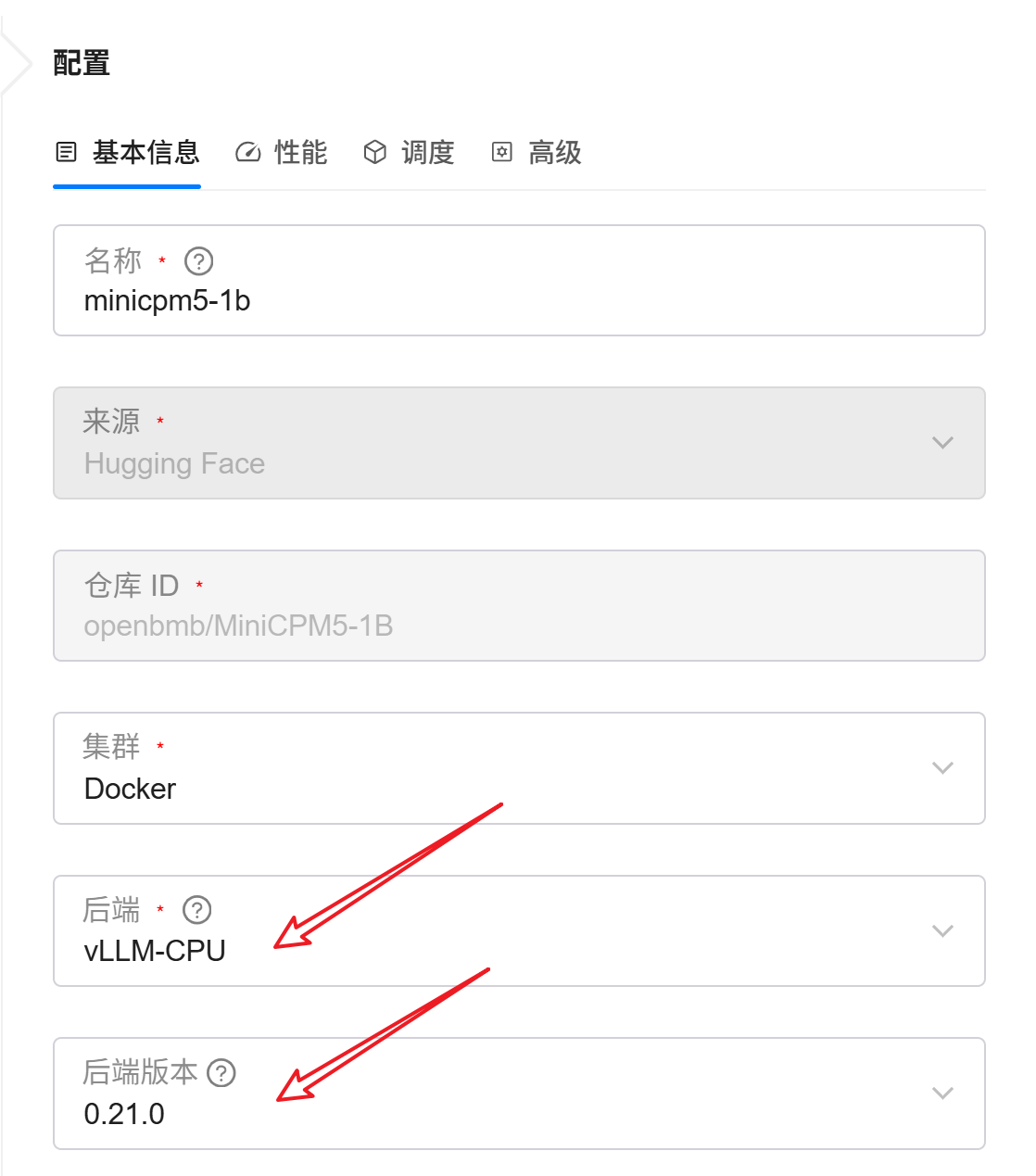
Task: Click the help icon beside 后端 label
Action: coord(197,910)
